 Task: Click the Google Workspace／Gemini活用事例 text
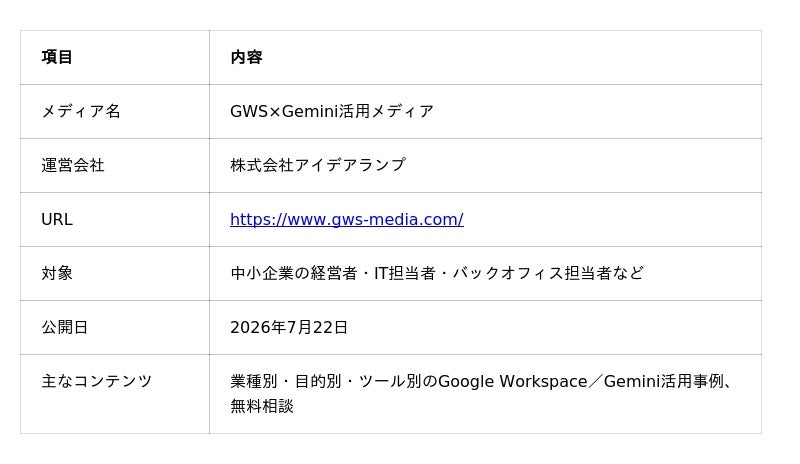pos(581,381)
